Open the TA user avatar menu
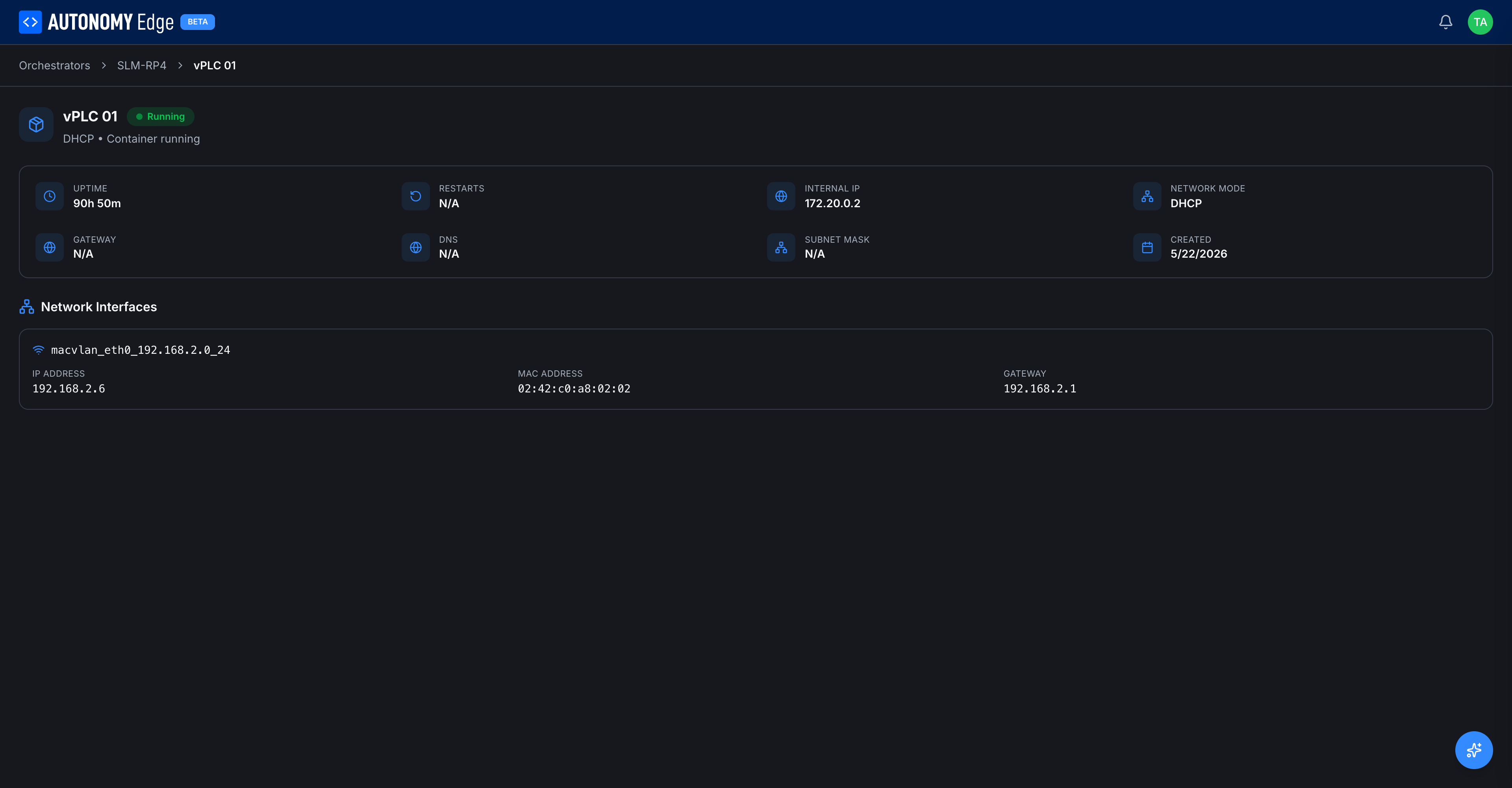The width and height of the screenshot is (1512, 788). coord(1480,22)
